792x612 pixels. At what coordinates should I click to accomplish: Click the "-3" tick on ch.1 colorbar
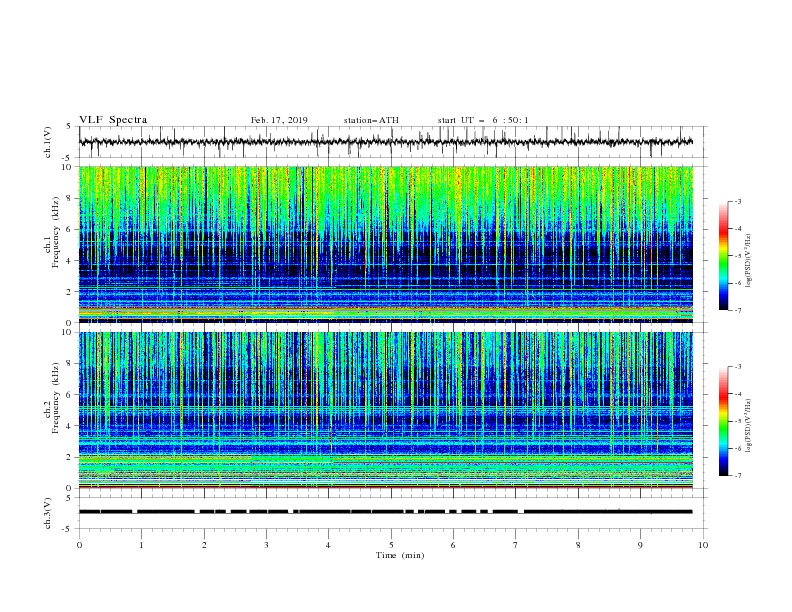click(x=738, y=201)
